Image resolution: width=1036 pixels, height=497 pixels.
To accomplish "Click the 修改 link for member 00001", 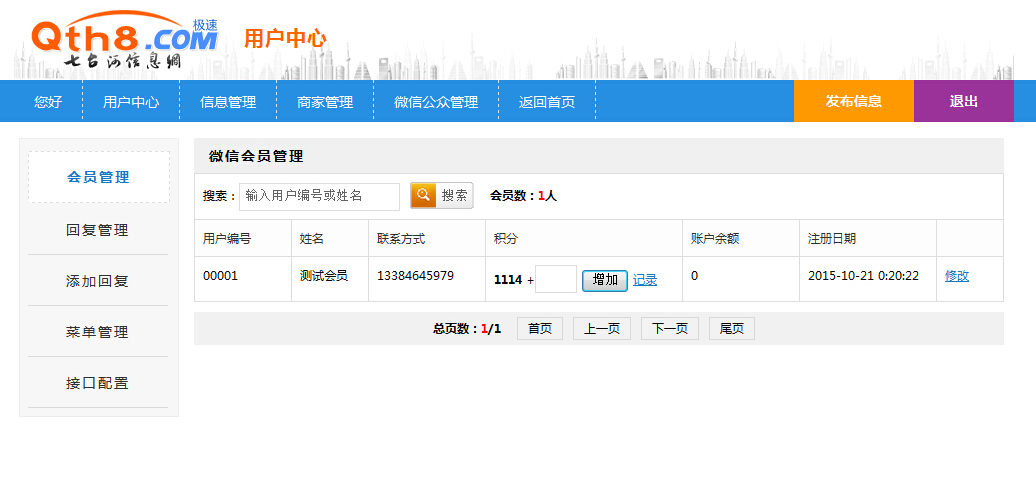I will tap(957, 276).
